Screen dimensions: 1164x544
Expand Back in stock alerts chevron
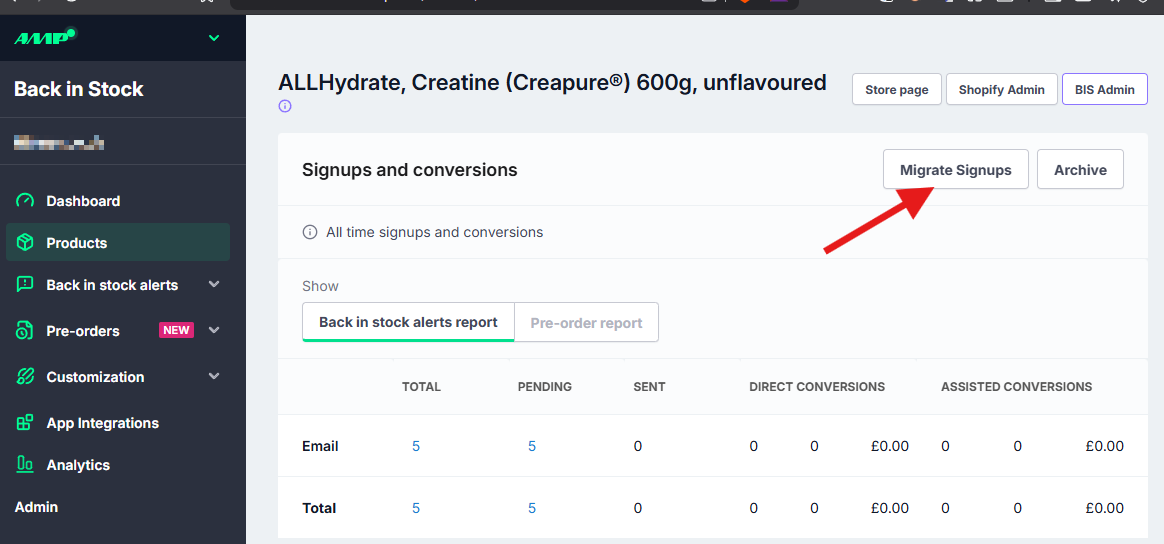[214, 284]
